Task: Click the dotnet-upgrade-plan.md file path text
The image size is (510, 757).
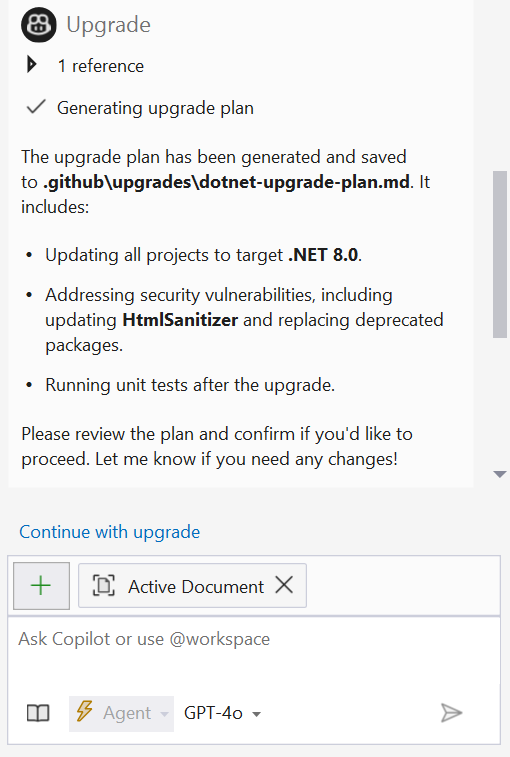Action: pos(227,182)
